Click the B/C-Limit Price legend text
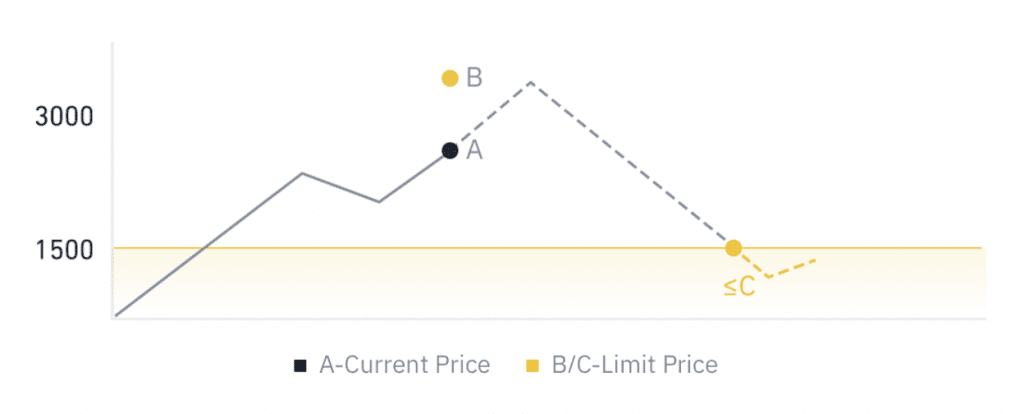The image size is (1024, 414). click(x=634, y=365)
